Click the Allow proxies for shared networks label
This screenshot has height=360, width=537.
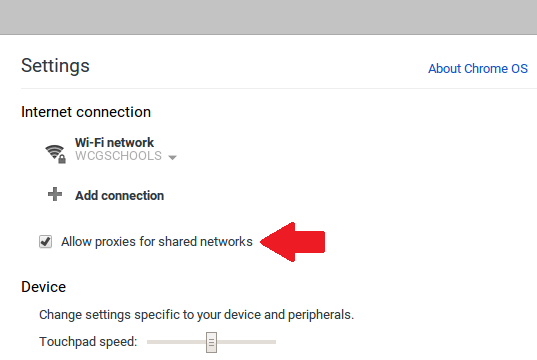point(157,242)
